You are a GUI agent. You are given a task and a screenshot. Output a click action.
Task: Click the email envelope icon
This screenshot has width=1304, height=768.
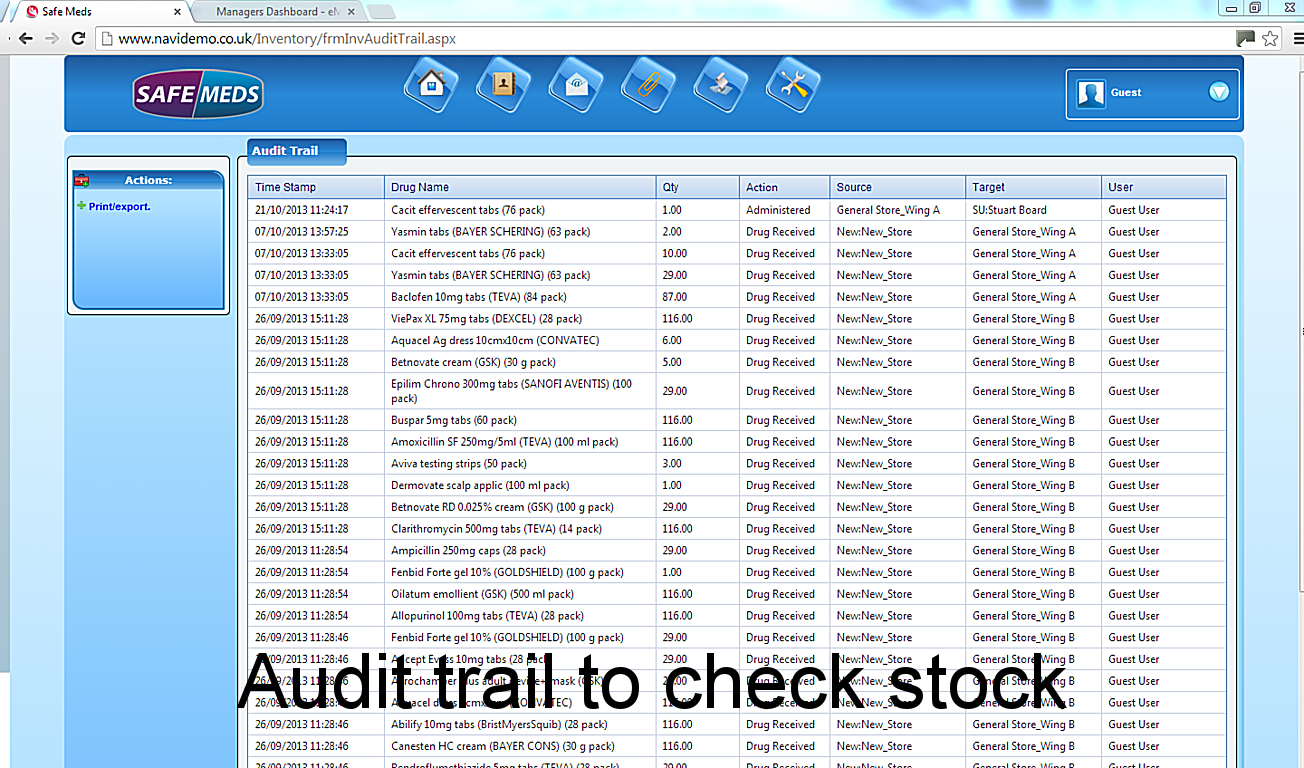(x=575, y=86)
